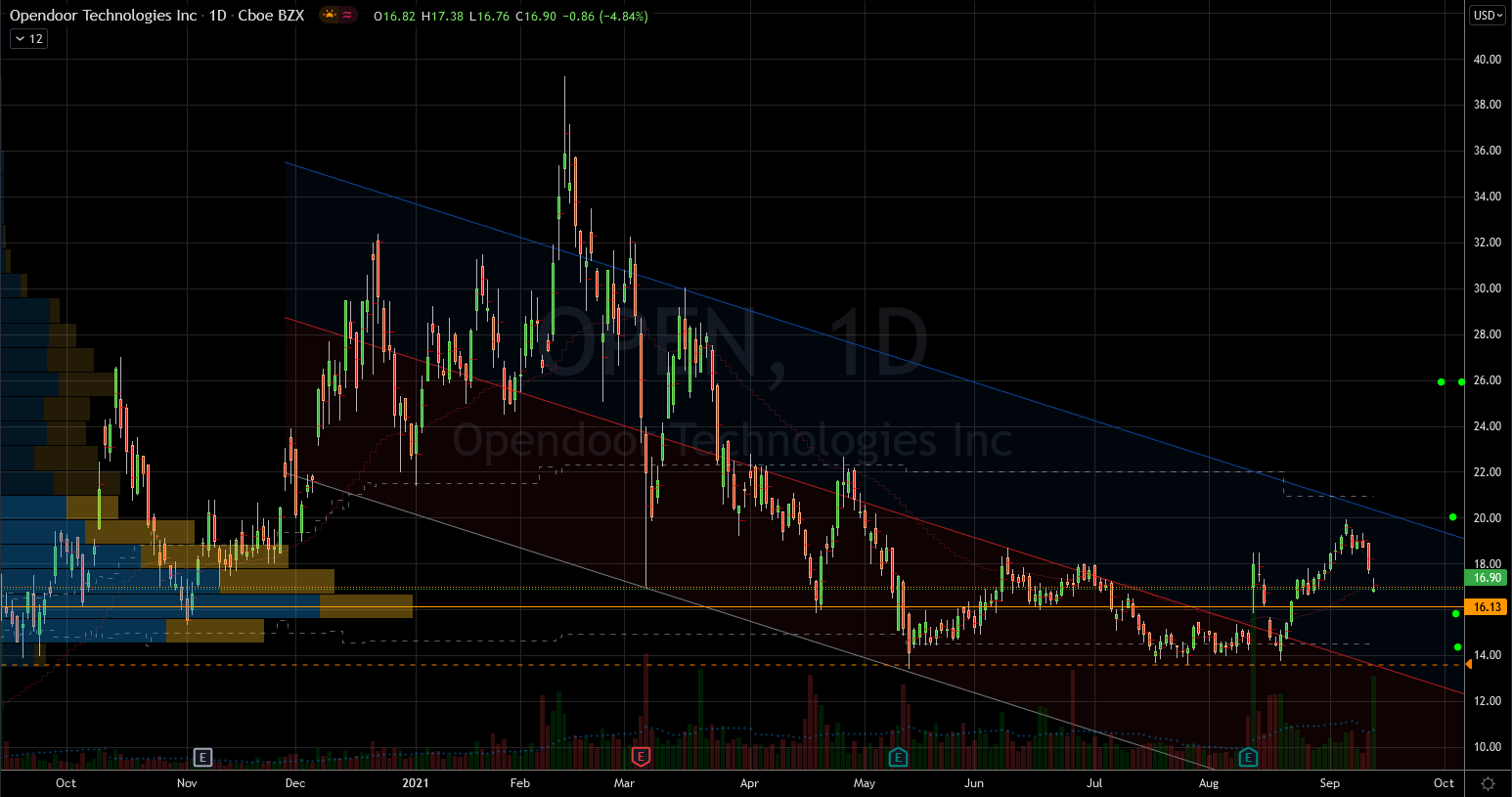Click the green dot just below 16.13 label
This screenshot has width=1512, height=797.
pos(1456,613)
